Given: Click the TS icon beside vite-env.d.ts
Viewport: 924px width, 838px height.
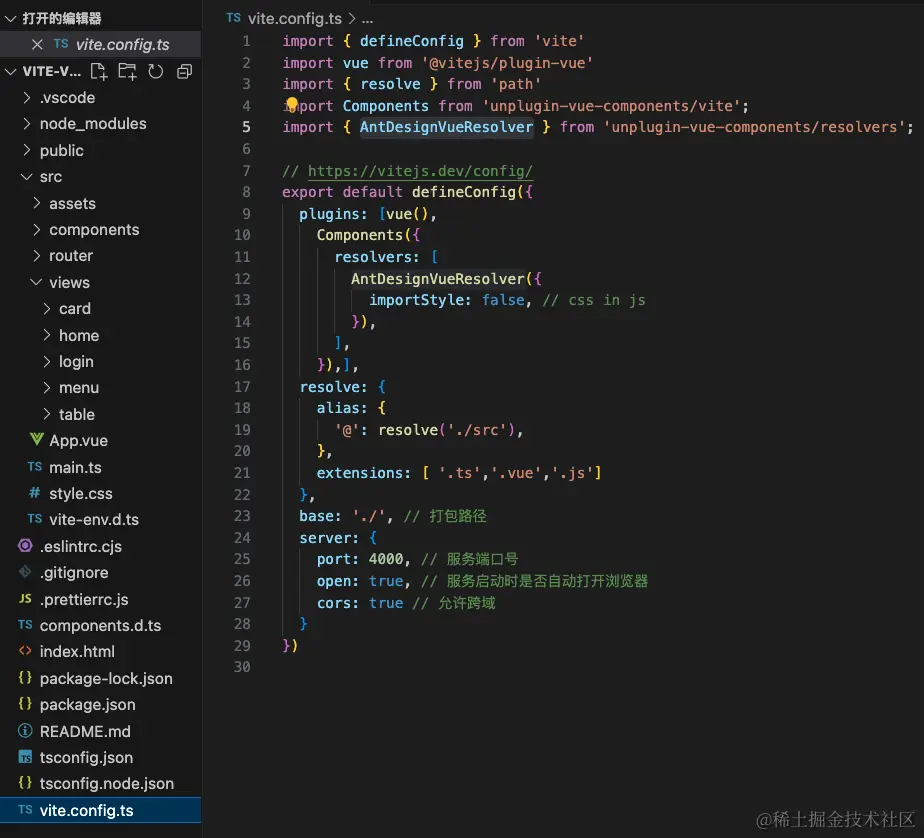Looking at the screenshot, I should point(35,519).
